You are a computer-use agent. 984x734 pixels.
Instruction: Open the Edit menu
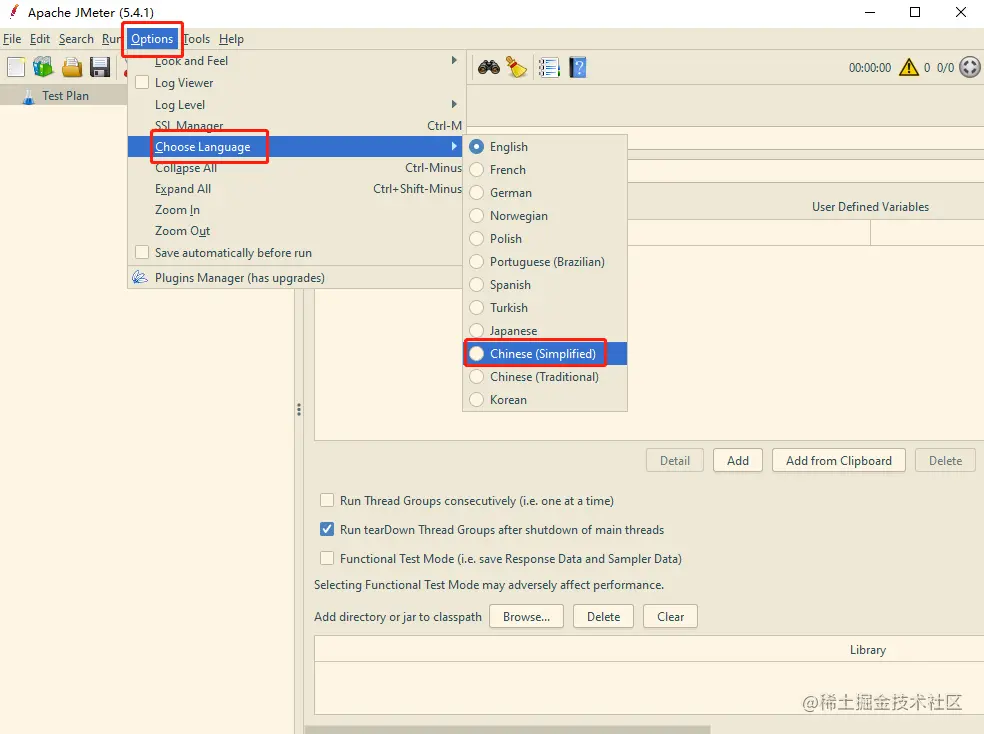click(40, 39)
